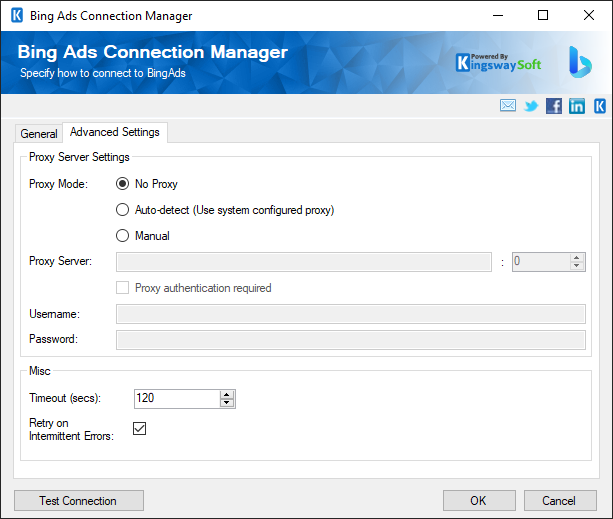This screenshot has width=613, height=519.
Task: Click the email envelope icon
Action: (507, 106)
